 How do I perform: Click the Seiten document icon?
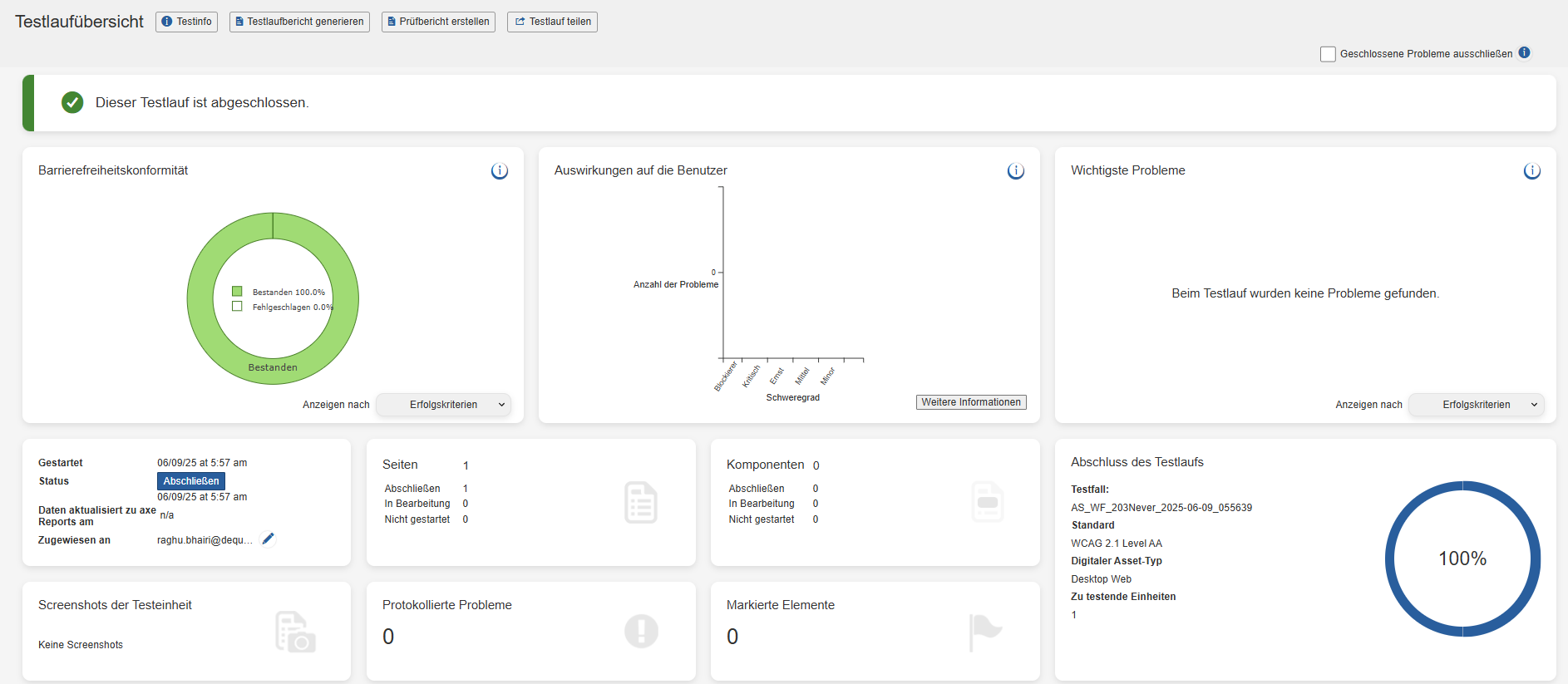640,503
